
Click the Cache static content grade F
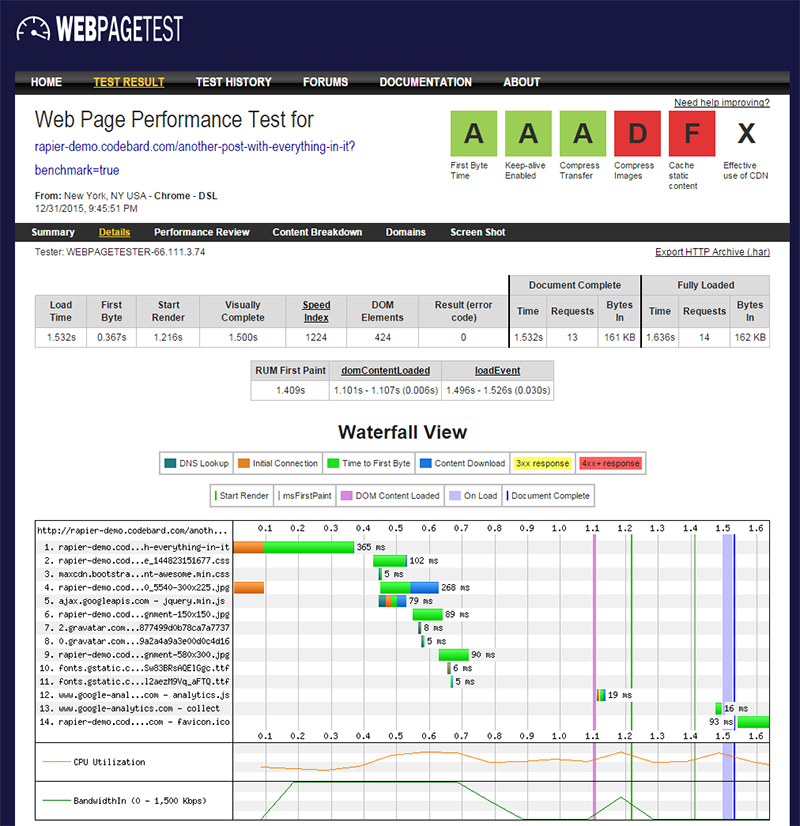click(692, 133)
